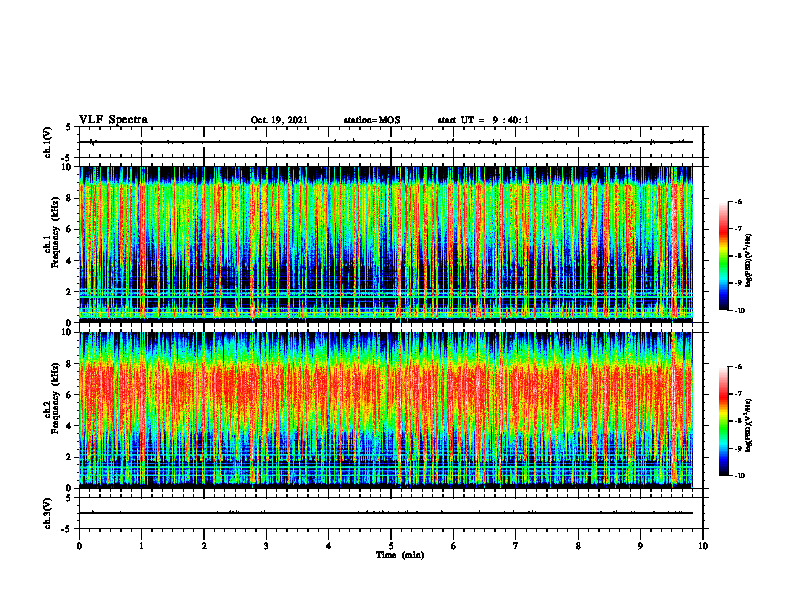792x612 pixels.
Task: Click the "start UT = 9 : 40: 1" text
Action: point(483,120)
